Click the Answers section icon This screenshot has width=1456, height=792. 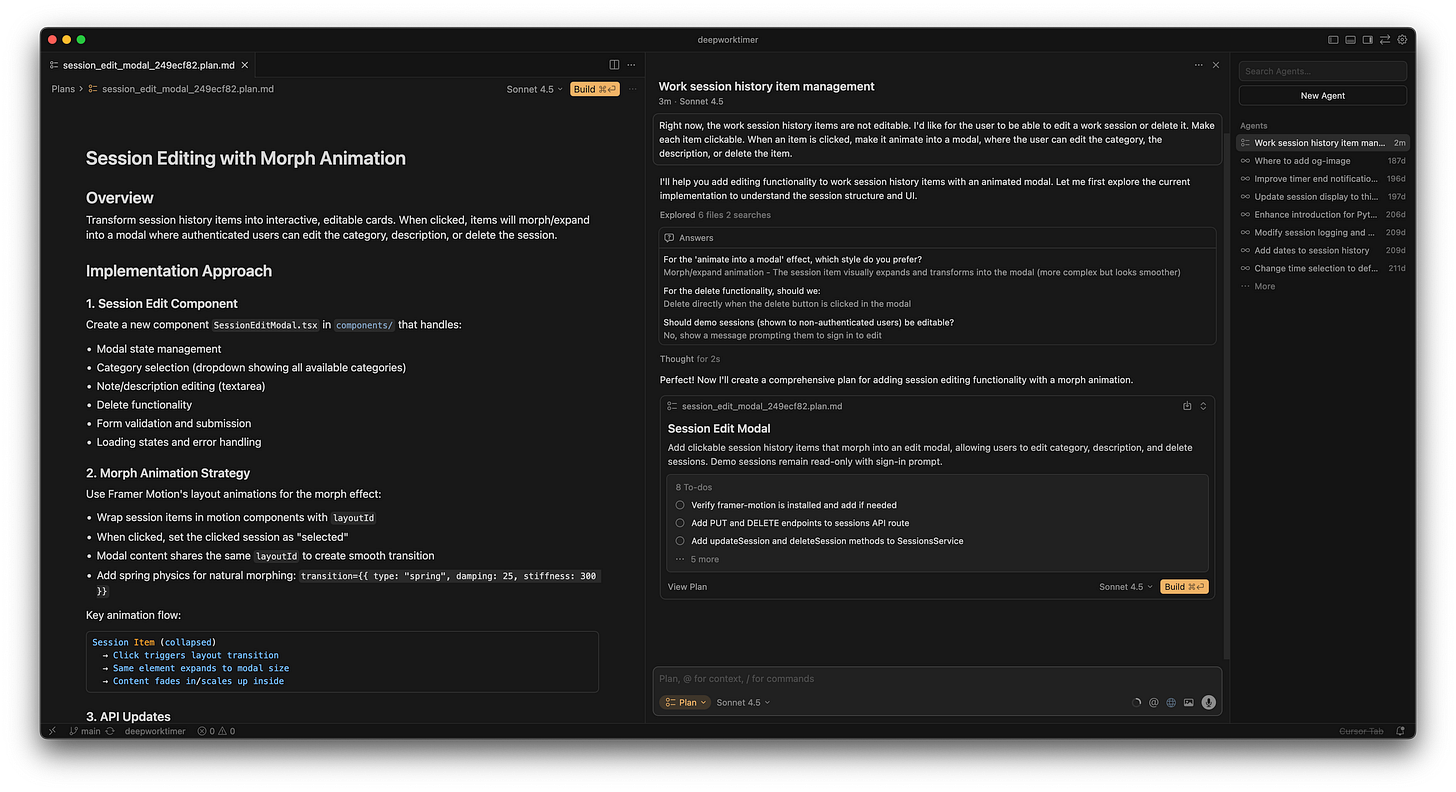669,238
